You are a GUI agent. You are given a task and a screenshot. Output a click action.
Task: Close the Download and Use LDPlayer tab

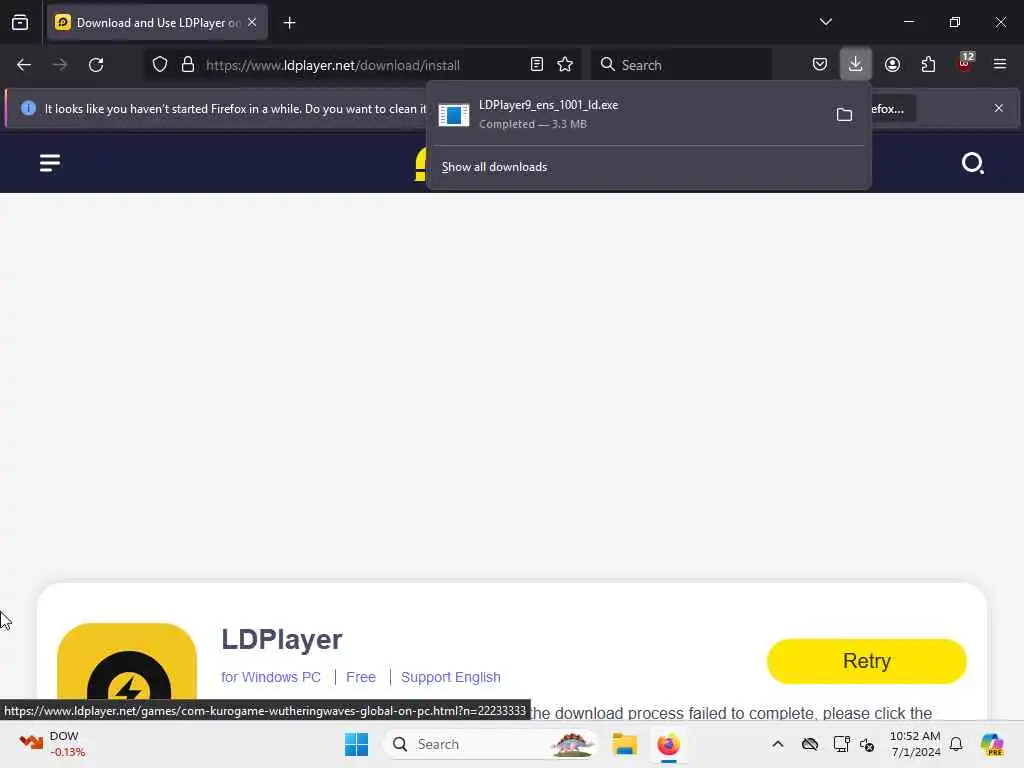(x=252, y=22)
